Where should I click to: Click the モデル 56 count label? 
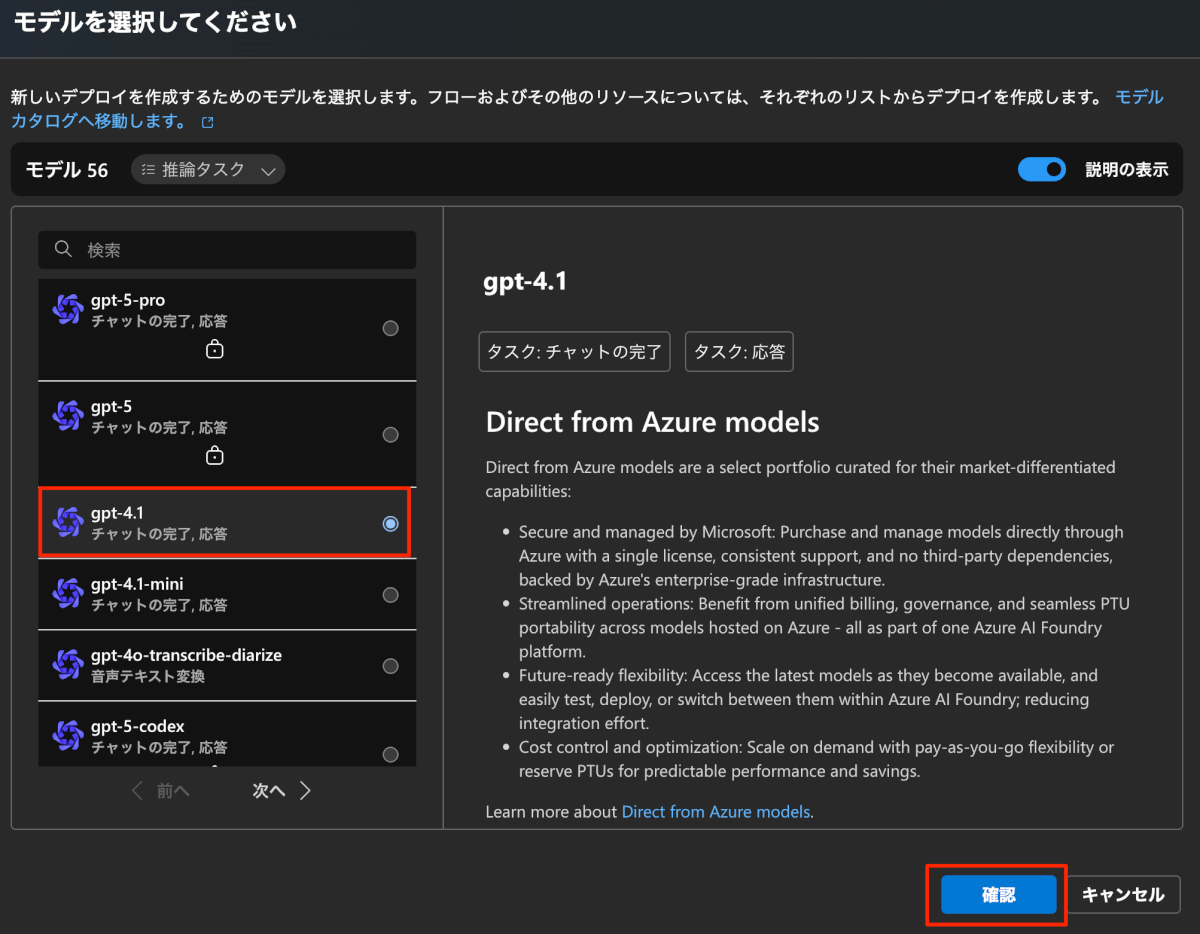coord(66,170)
